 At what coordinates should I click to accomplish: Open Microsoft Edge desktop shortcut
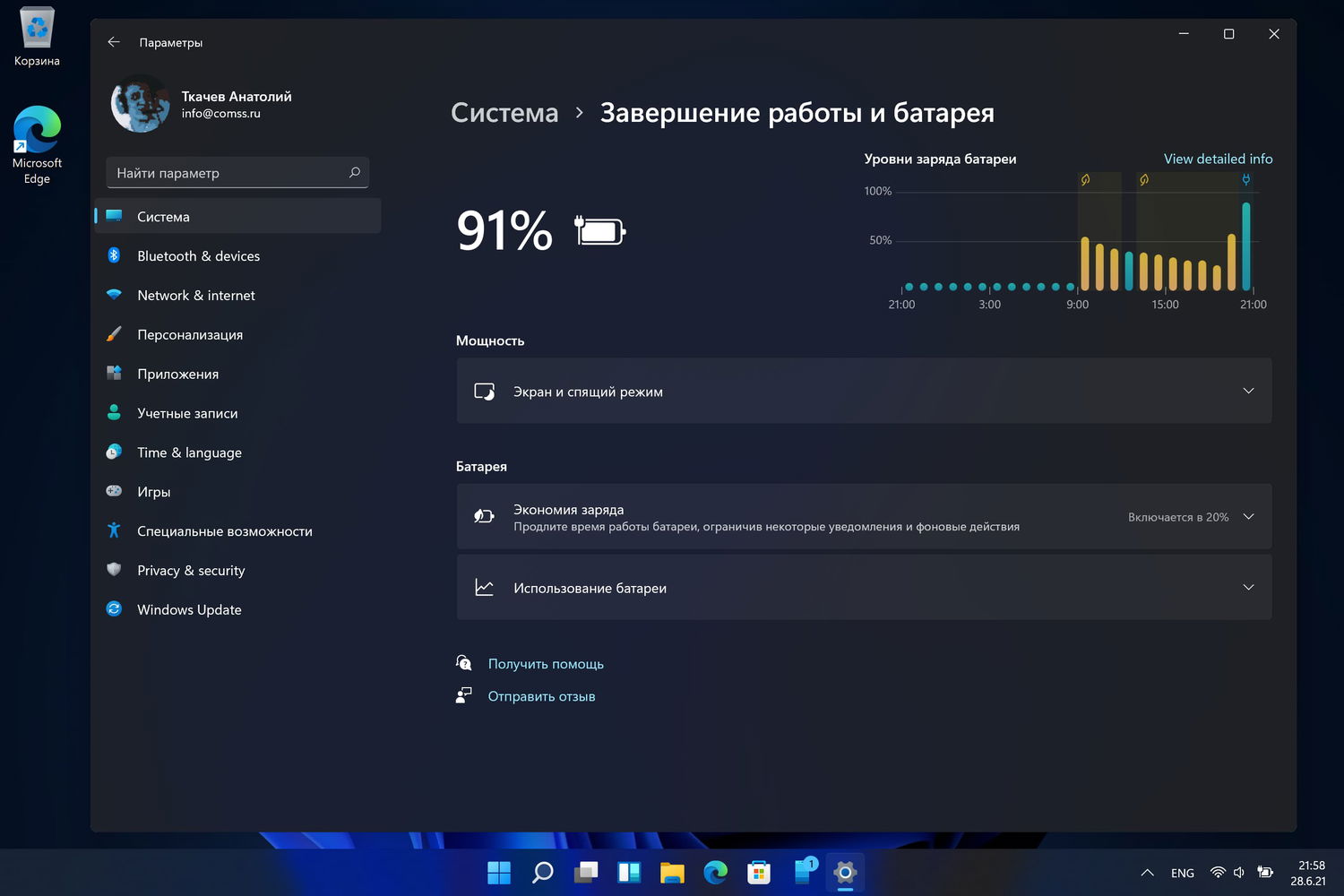tap(37, 144)
